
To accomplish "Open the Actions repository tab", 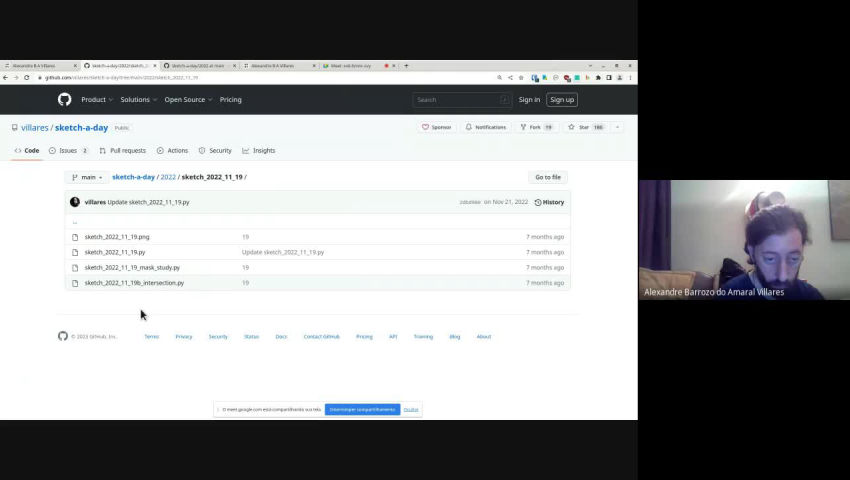I will point(172,151).
